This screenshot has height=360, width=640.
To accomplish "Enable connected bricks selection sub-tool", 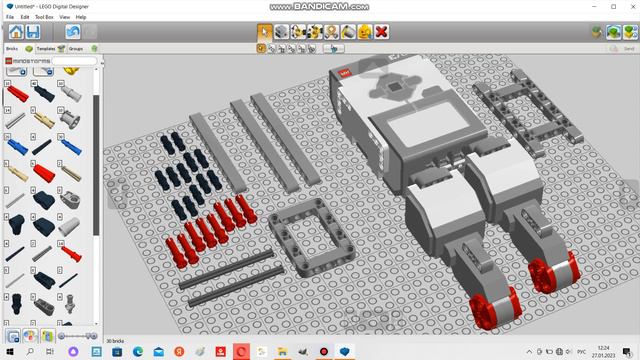I will pyautogui.click(x=282, y=49).
